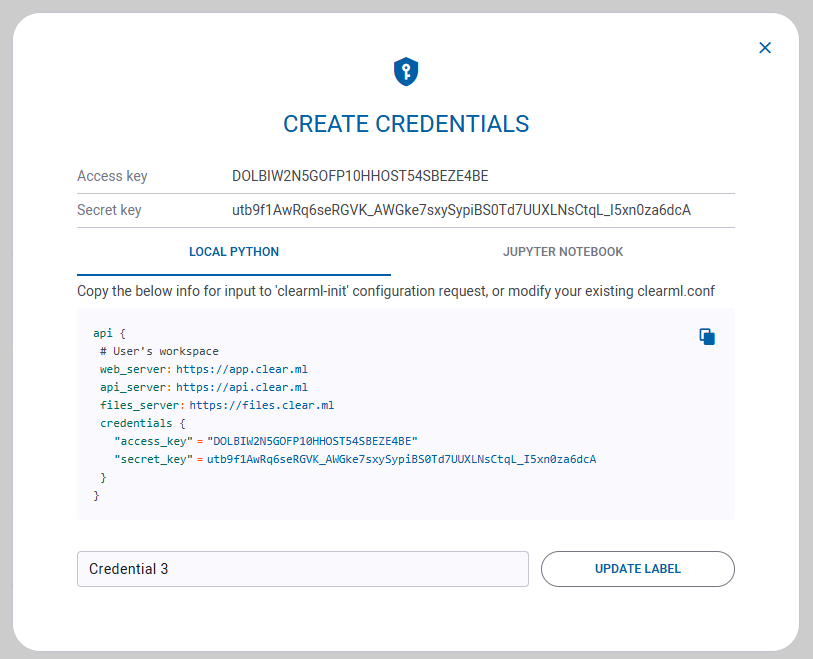Screen dimensions: 813x659
Task: Click the clearml.conf configuration code area
Action: 400,413
